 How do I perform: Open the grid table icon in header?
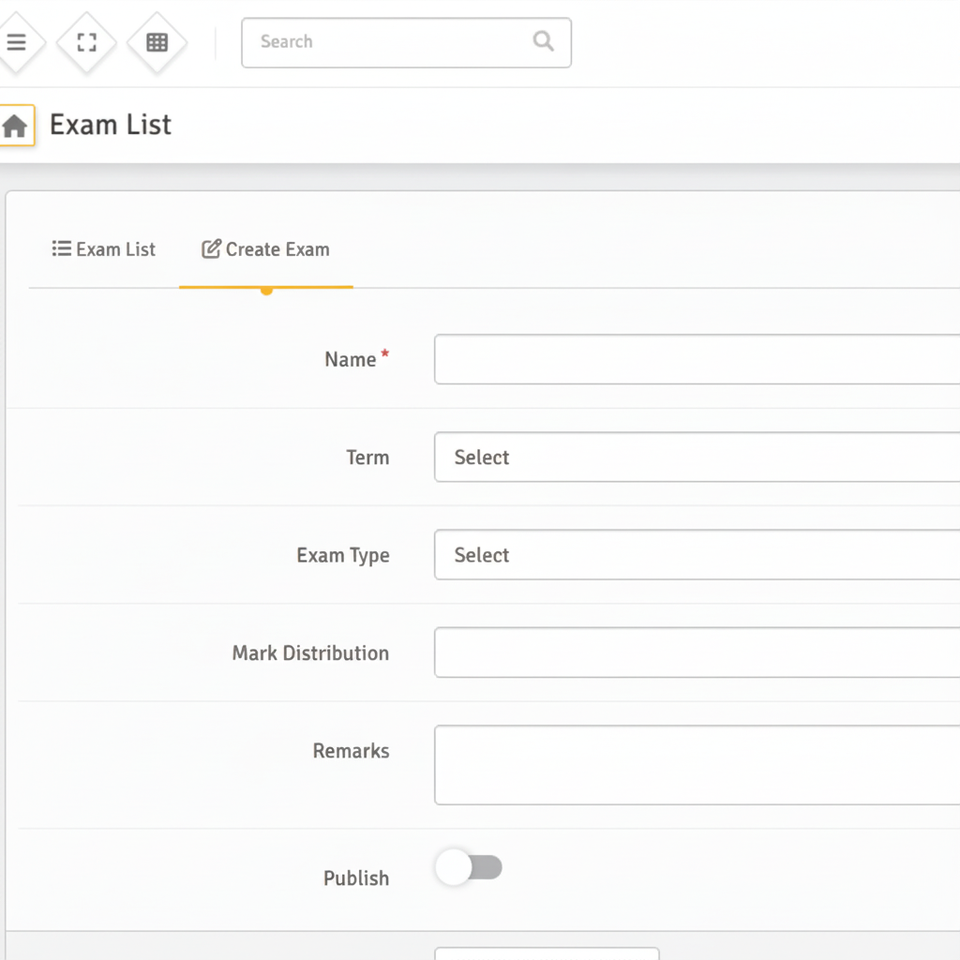(157, 42)
